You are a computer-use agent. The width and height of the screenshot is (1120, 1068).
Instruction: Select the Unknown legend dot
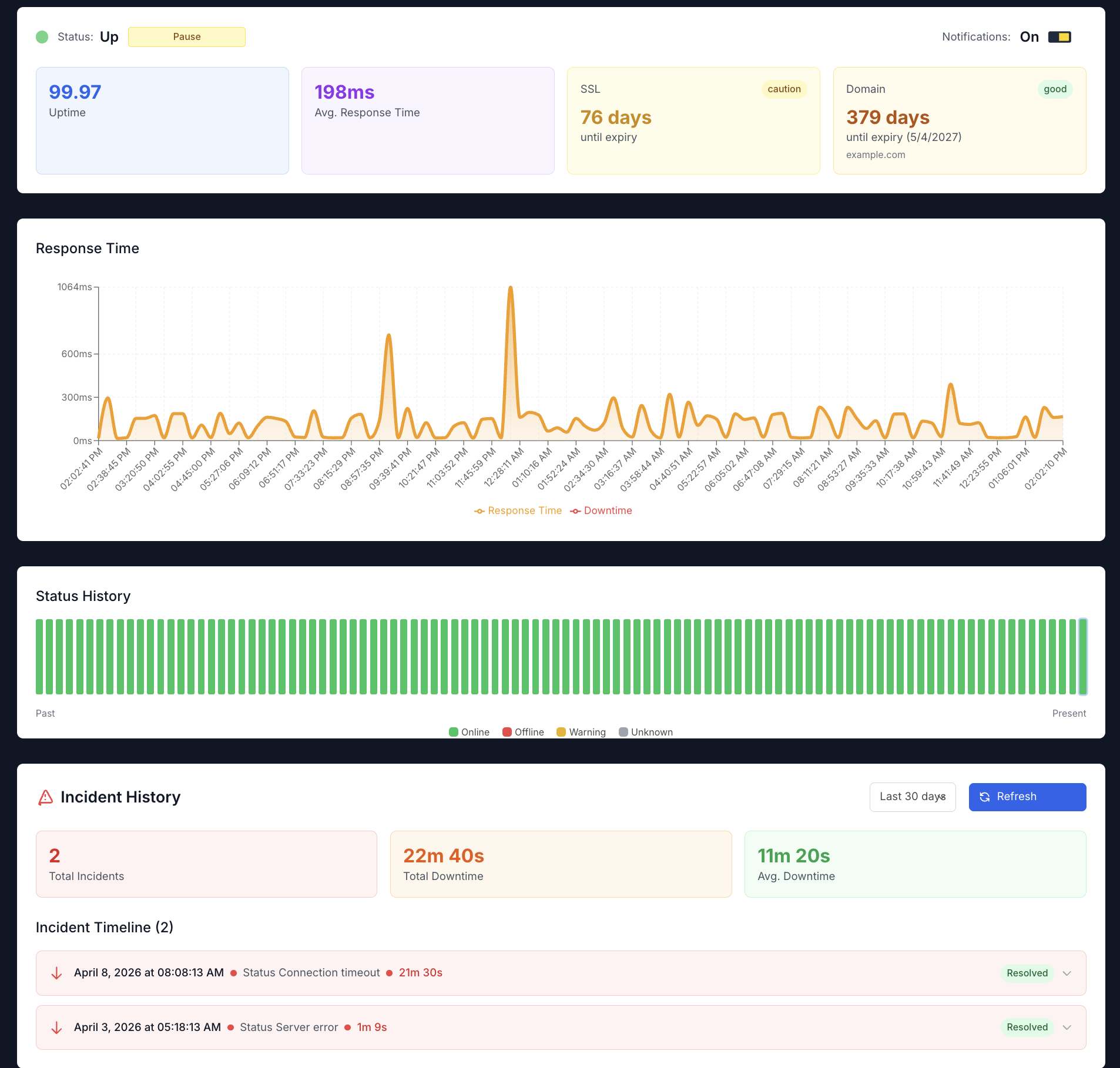[624, 731]
